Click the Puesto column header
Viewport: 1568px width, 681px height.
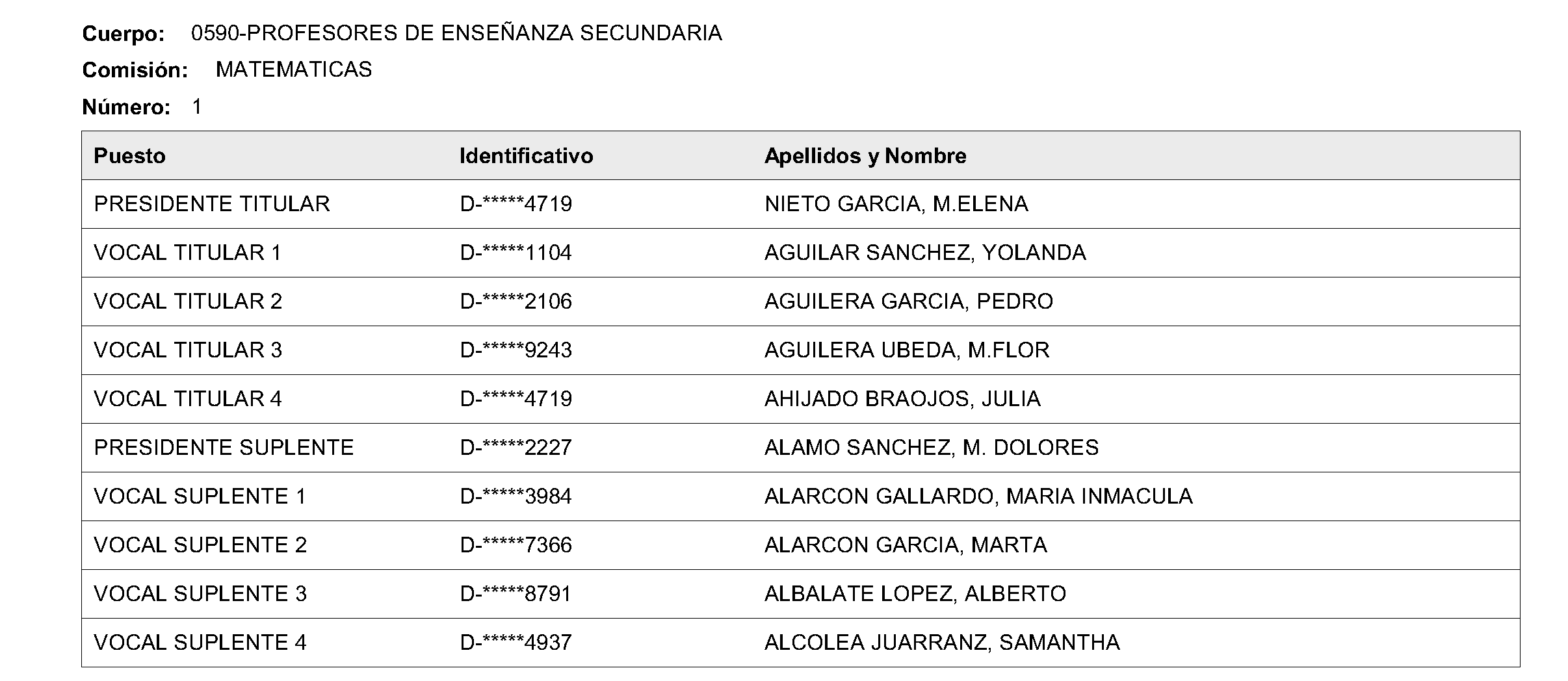[x=129, y=156]
